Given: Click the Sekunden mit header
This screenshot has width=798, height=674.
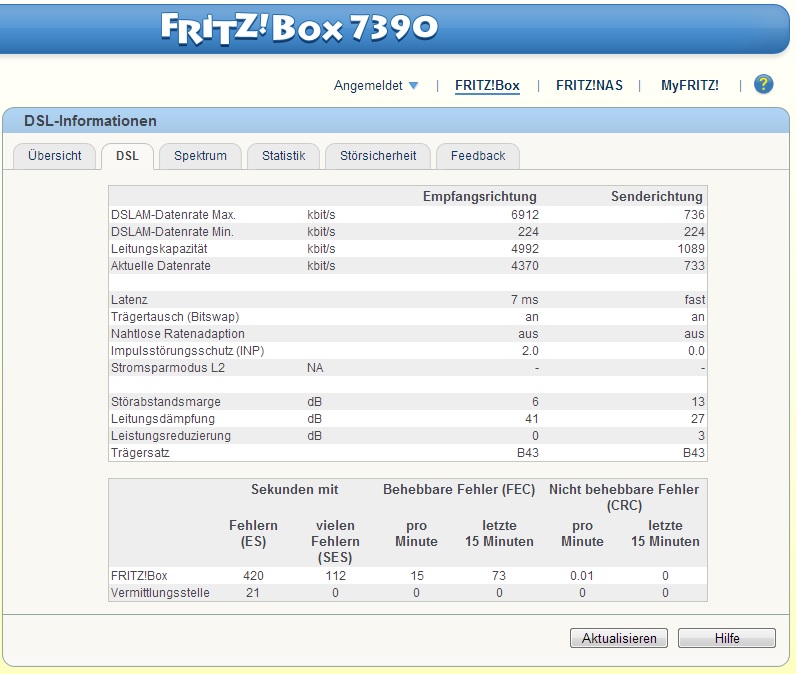Looking at the screenshot, I should [294, 490].
